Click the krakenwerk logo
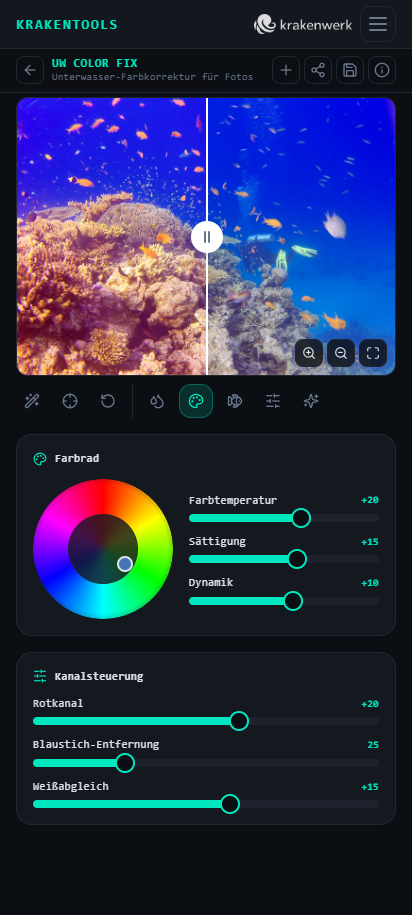Image resolution: width=412 pixels, height=915 pixels. [303, 25]
